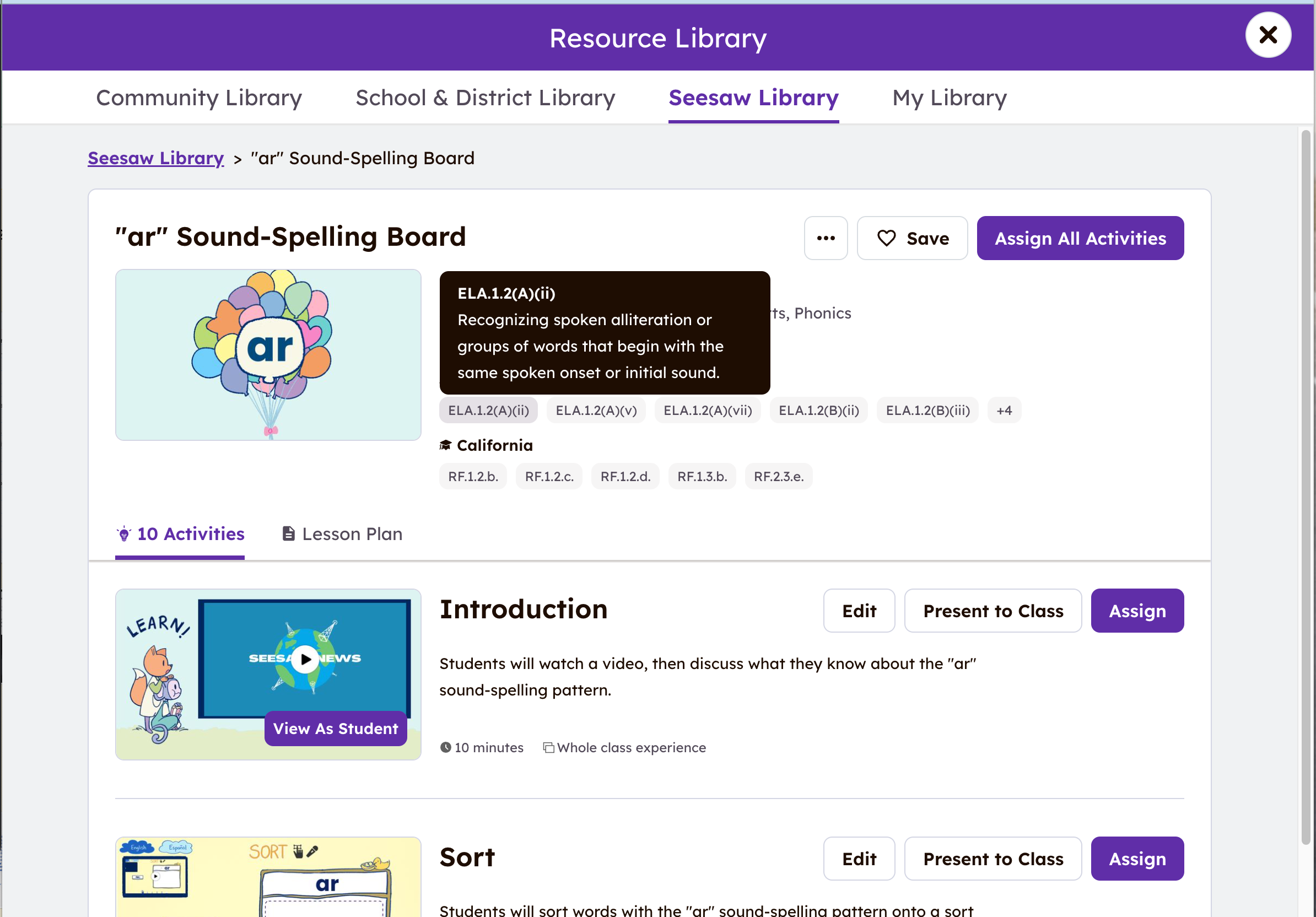Viewport: 1316px width, 917px height.
Task: Select the RF.1.2.b. California standard tag
Action: (x=473, y=476)
